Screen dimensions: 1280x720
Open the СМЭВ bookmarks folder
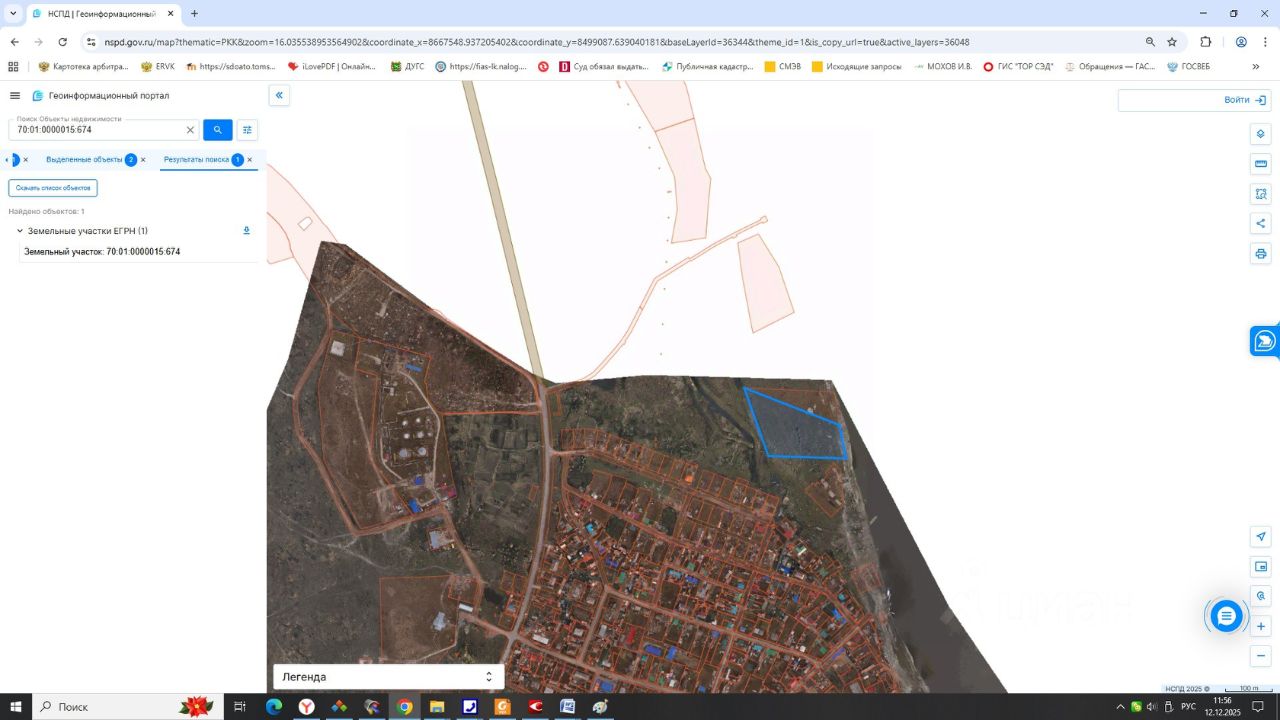point(783,67)
